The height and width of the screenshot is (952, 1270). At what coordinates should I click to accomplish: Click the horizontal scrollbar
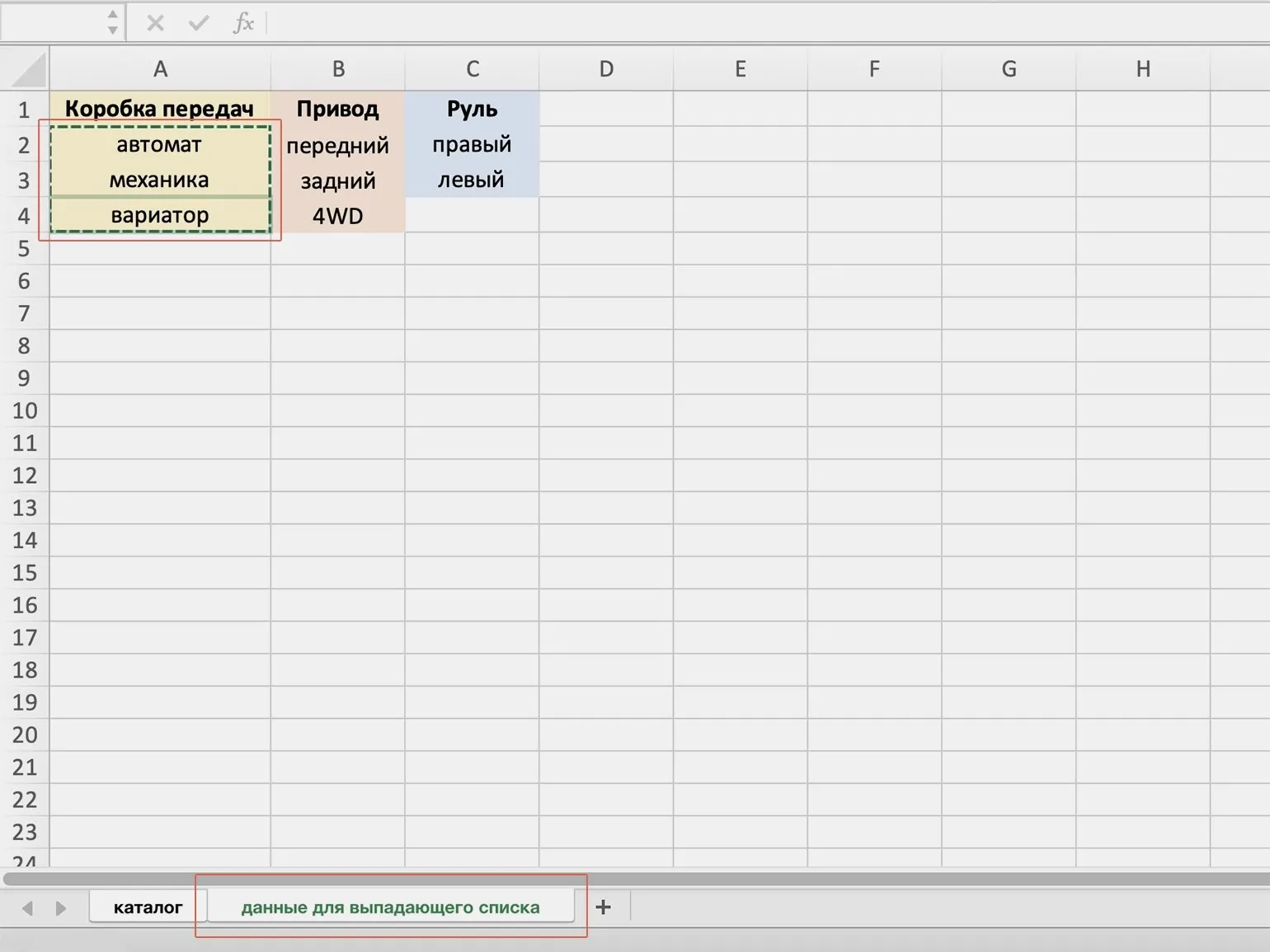[x=635, y=879]
